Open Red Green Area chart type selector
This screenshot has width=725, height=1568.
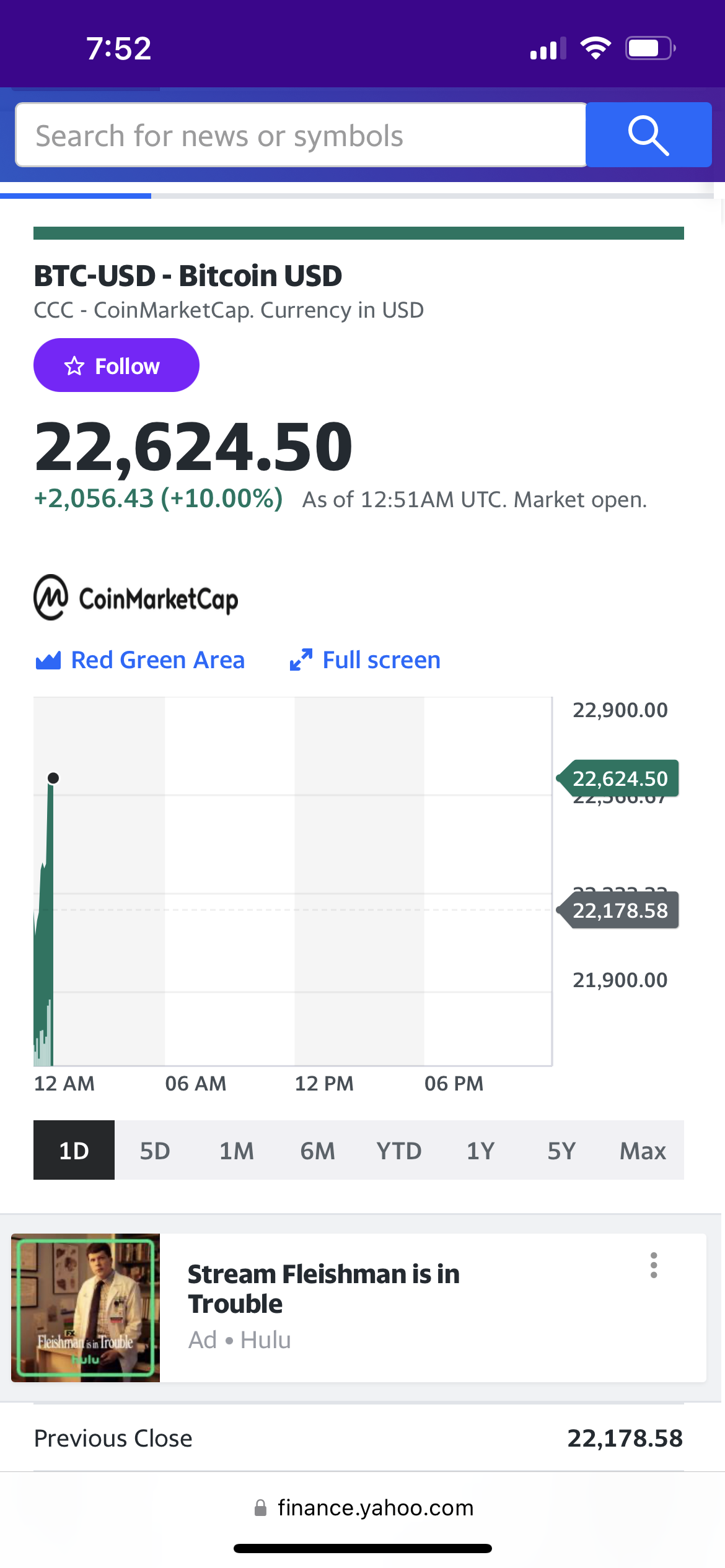(157, 660)
